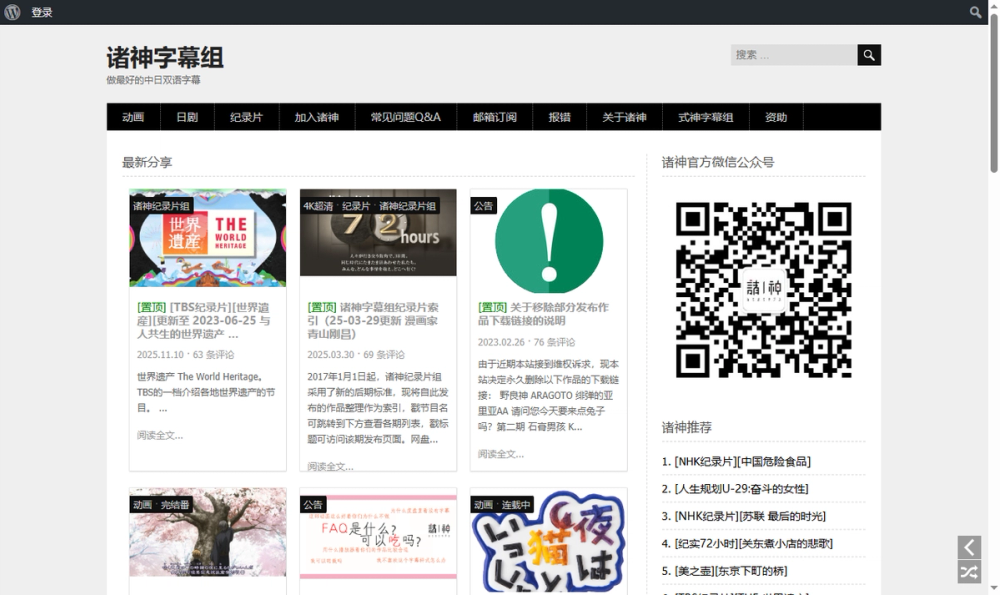1000x595 pixels.
Task: Open the 诸神字幕组纪录片索引 post title
Action: pos(373,321)
